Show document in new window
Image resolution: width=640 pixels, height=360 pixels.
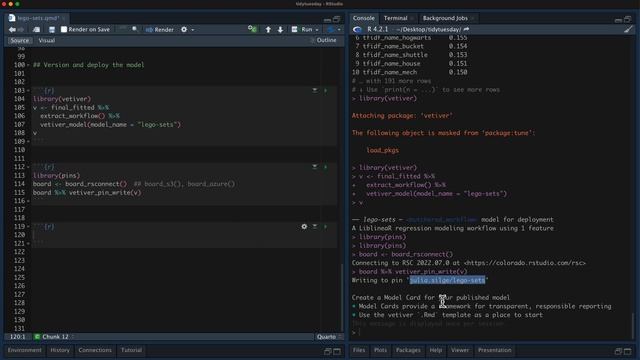pyautogui.click(x=36, y=29)
